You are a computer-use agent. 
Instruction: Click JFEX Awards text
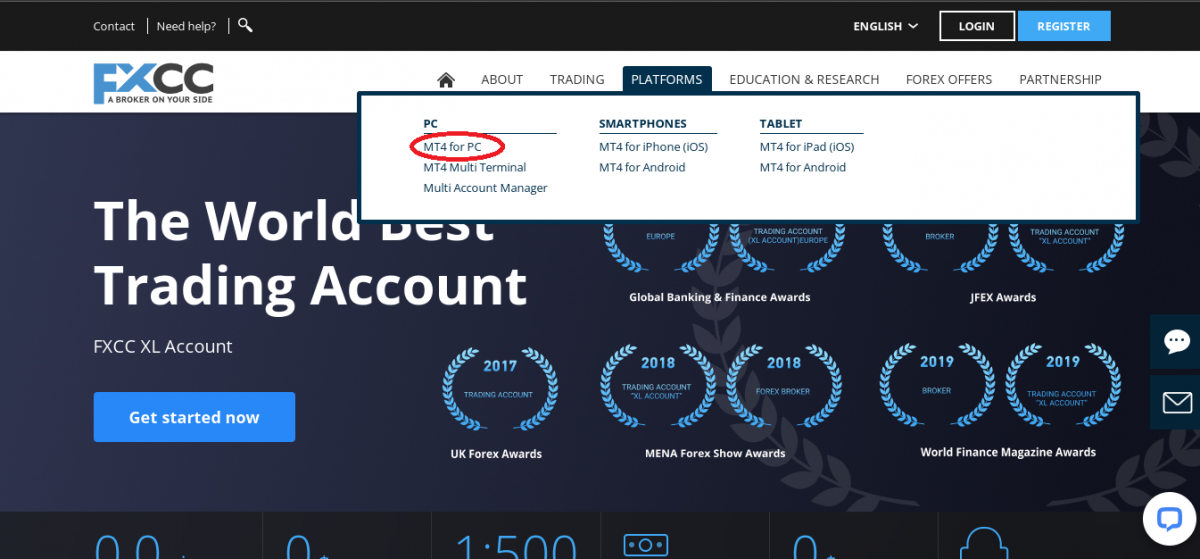(1003, 297)
